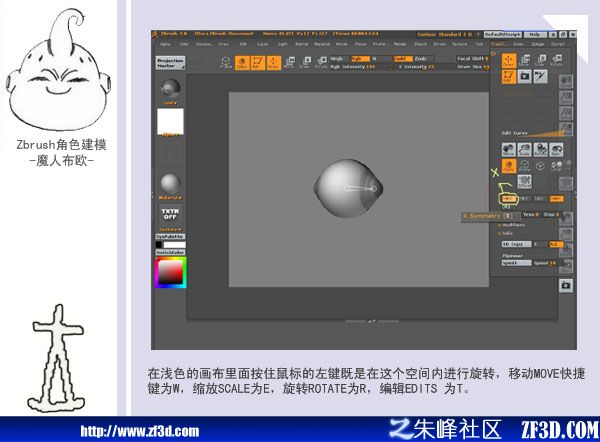Click the Spinit button under ZSpinner
Screen dimensions: 600x442
517,263
